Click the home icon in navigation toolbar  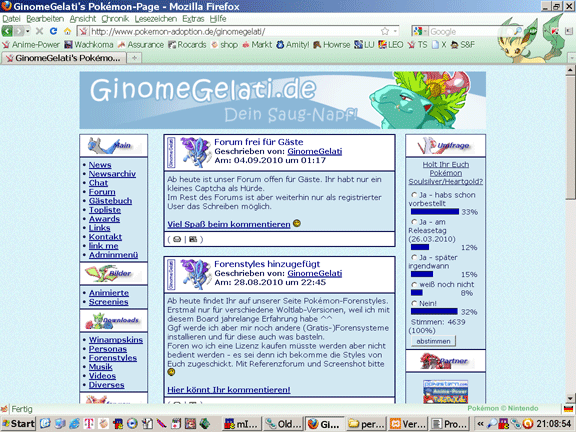pyautogui.click(x=67, y=31)
